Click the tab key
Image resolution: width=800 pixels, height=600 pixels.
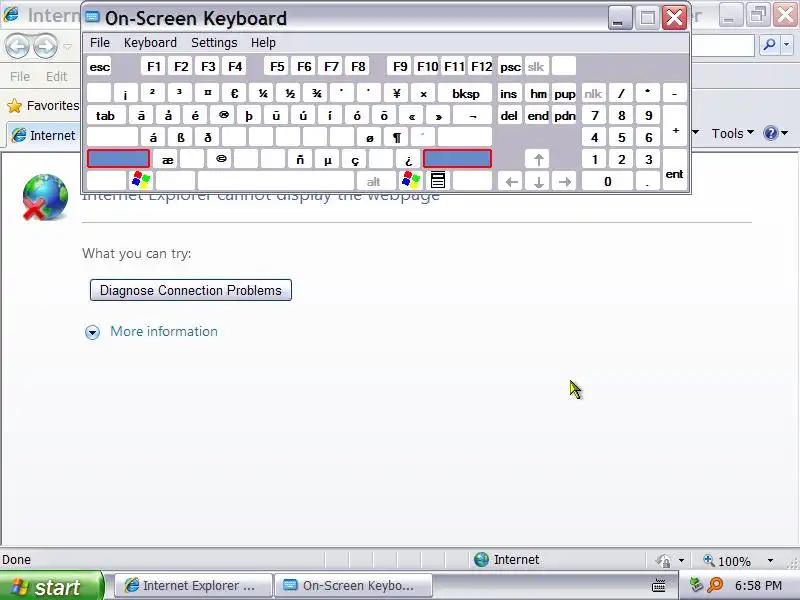[106, 115]
